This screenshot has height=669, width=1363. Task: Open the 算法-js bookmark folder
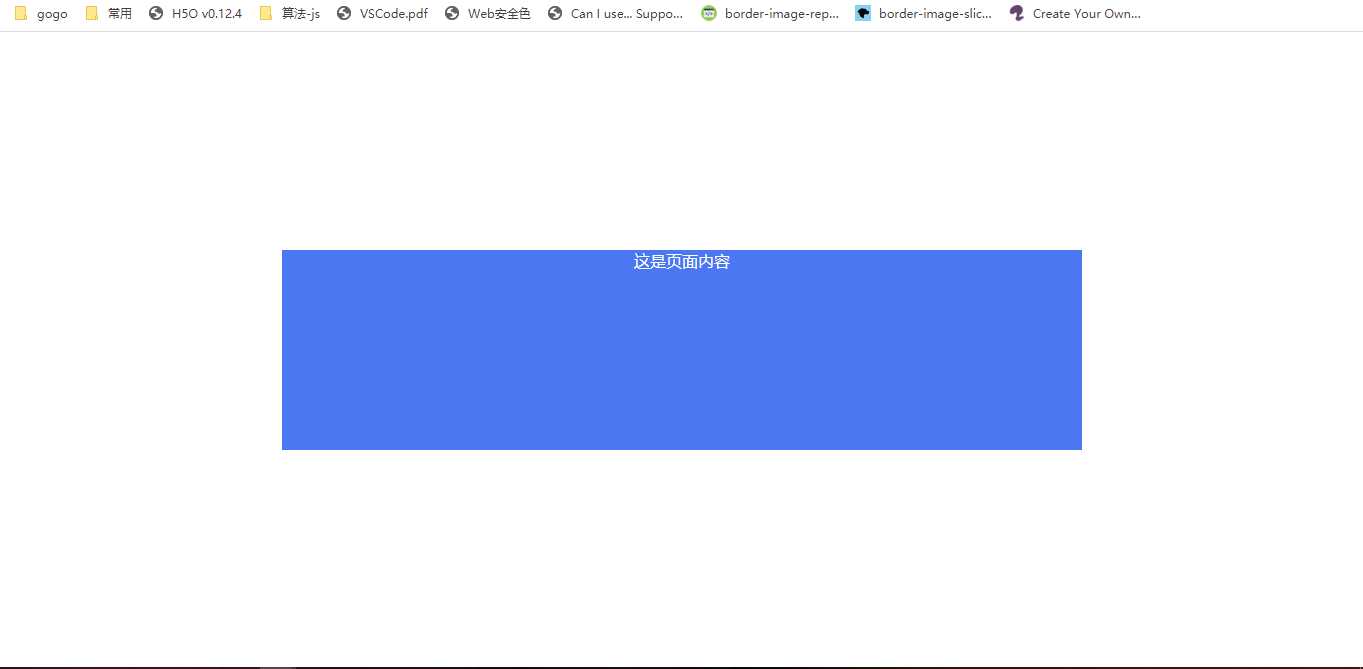pos(289,14)
